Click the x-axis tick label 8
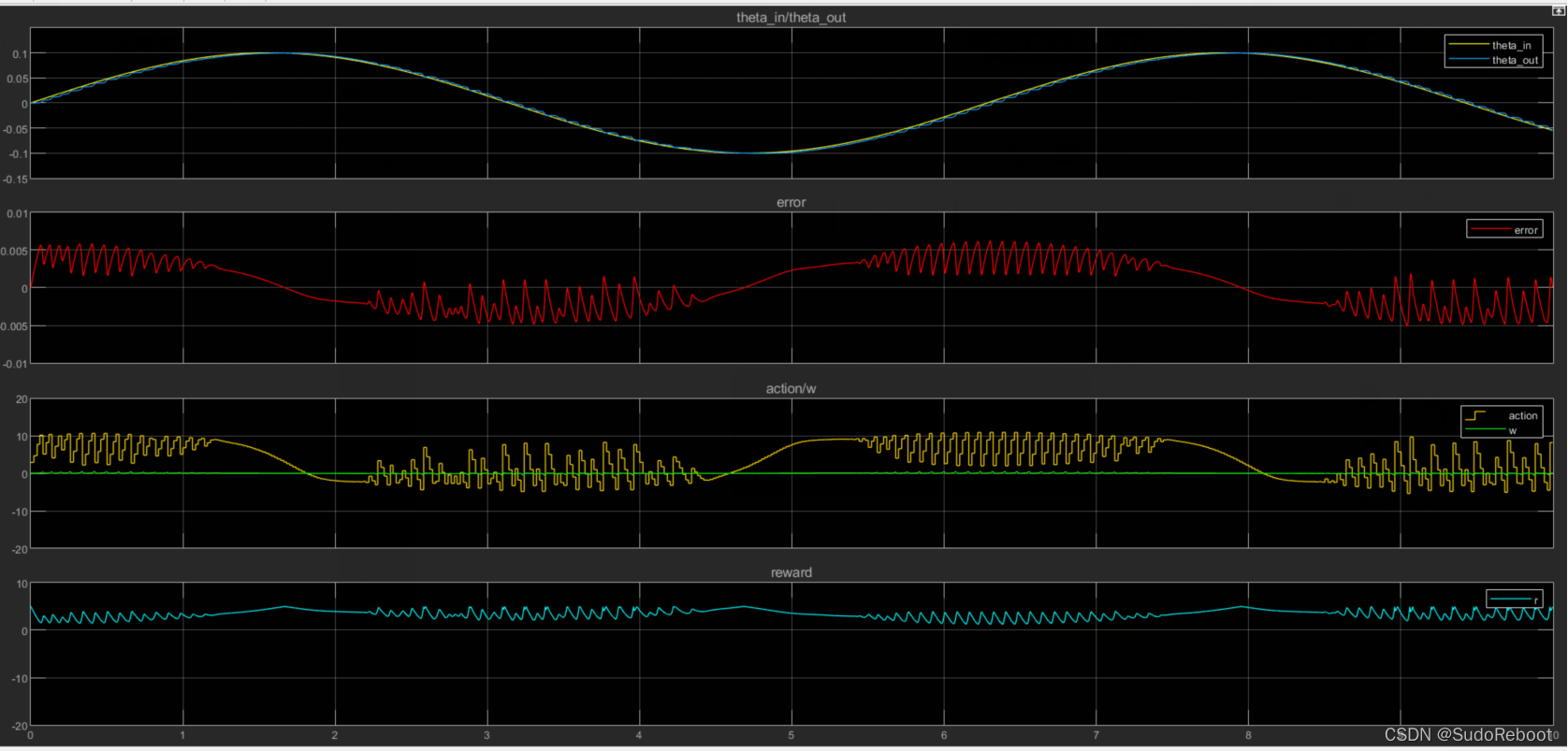The width and height of the screenshot is (1568, 751). pyautogui.click(x=1248, y=736)
